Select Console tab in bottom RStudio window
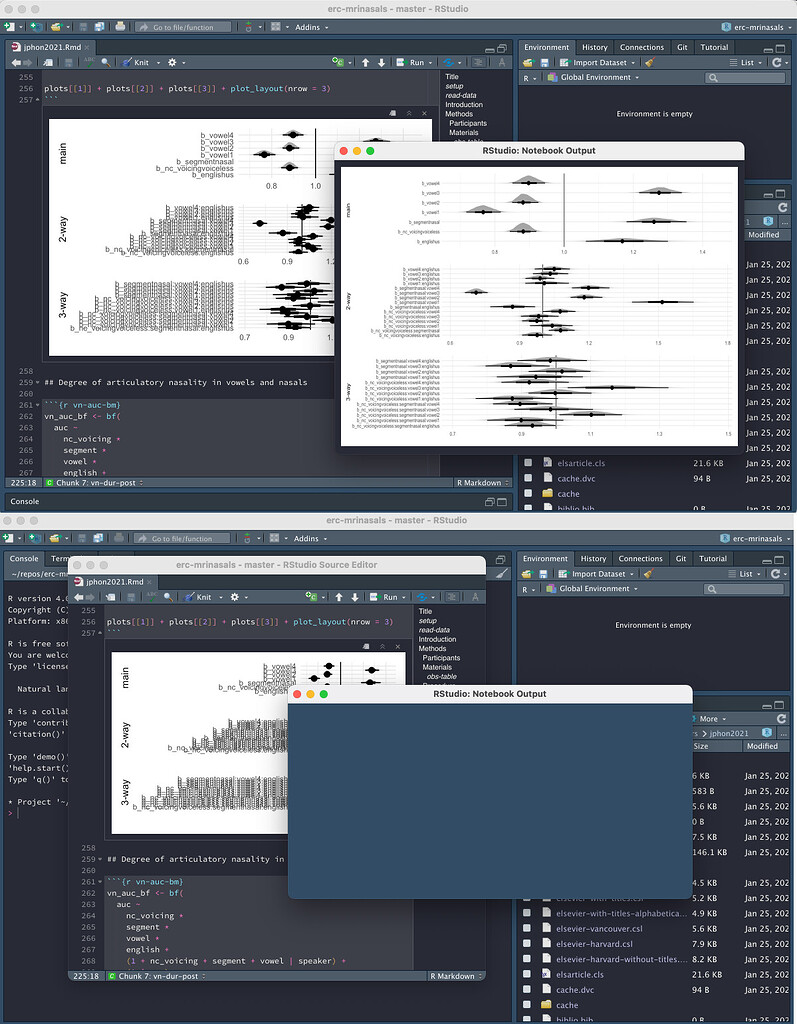797x1024 pixels. pos(24,558)
